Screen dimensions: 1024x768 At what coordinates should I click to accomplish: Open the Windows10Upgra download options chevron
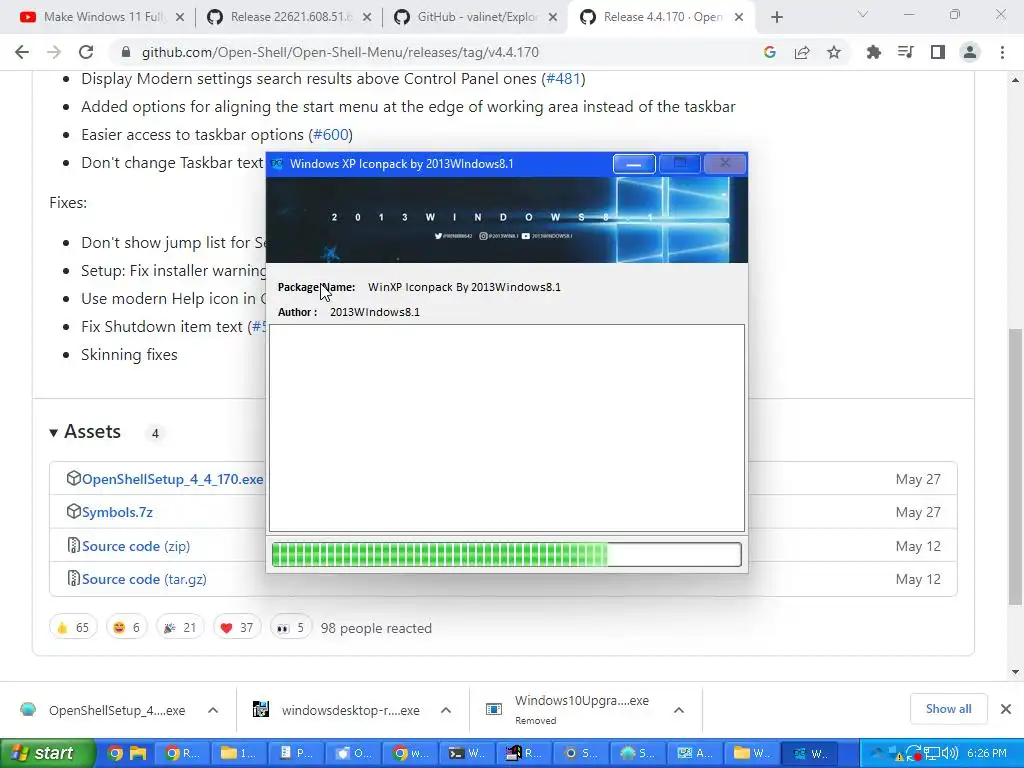[x=679, y=710]
